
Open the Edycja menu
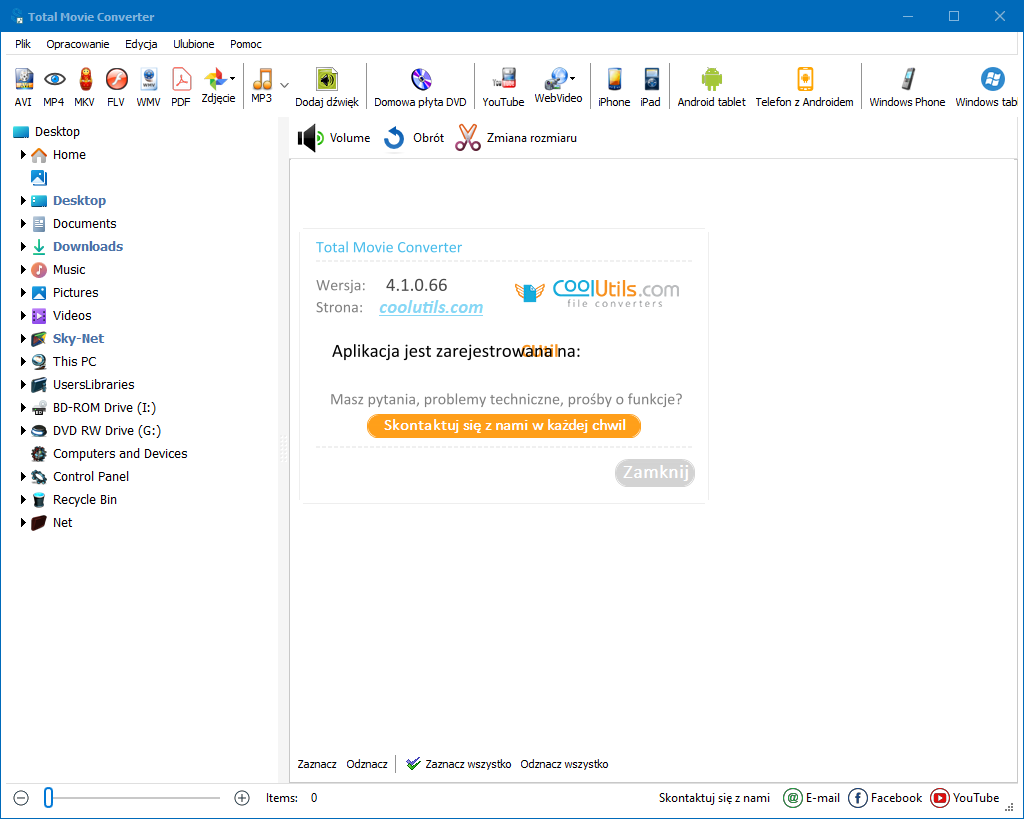(x=141, y=44)
